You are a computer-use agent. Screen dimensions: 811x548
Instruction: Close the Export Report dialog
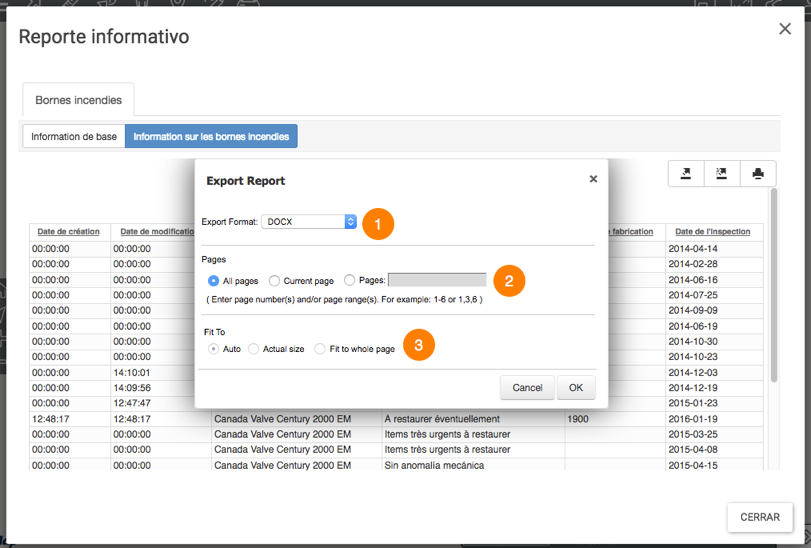[x=593, y=179]
